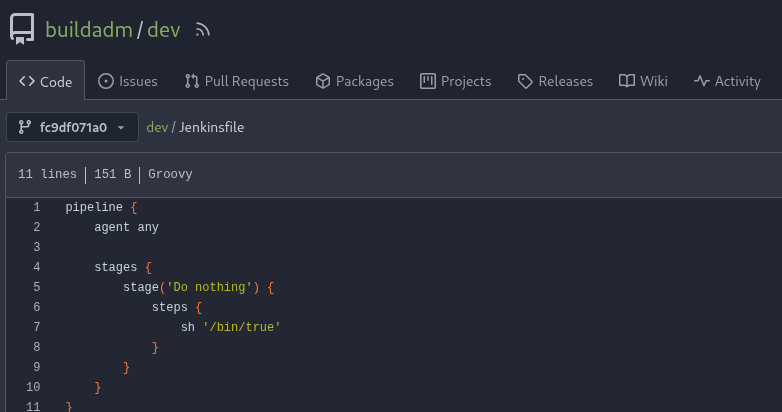
Task: Click the Wiki book icon
Action: [x=627, y=81]
